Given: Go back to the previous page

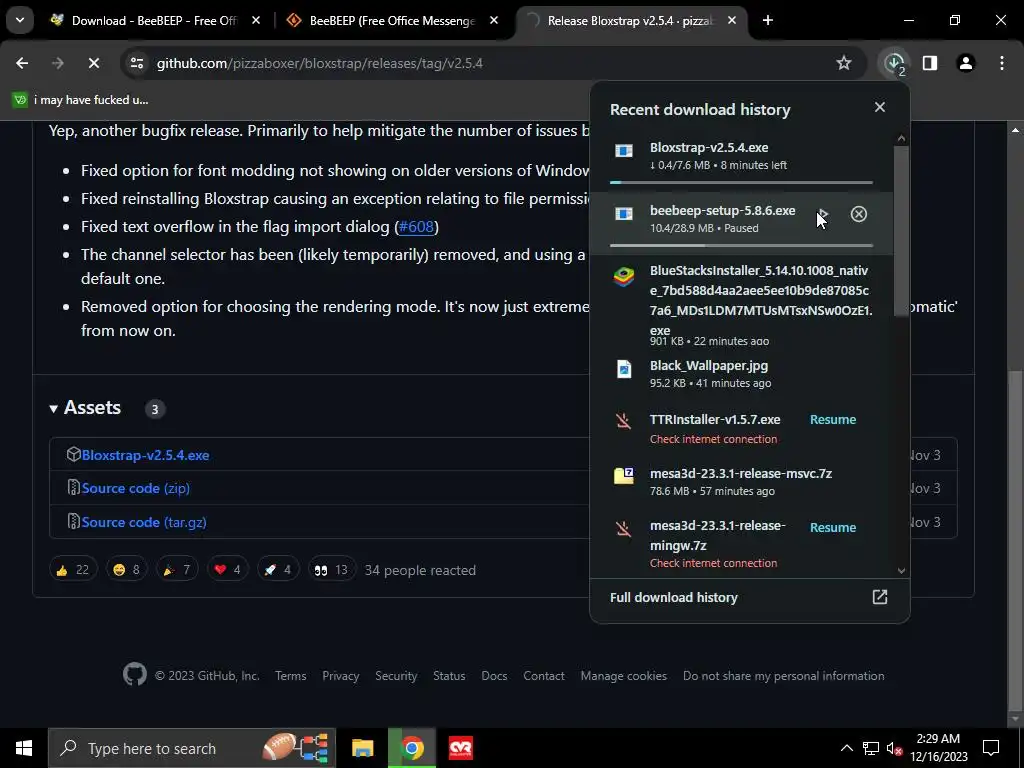Looking at the screenshot, I should pos(22,63).
